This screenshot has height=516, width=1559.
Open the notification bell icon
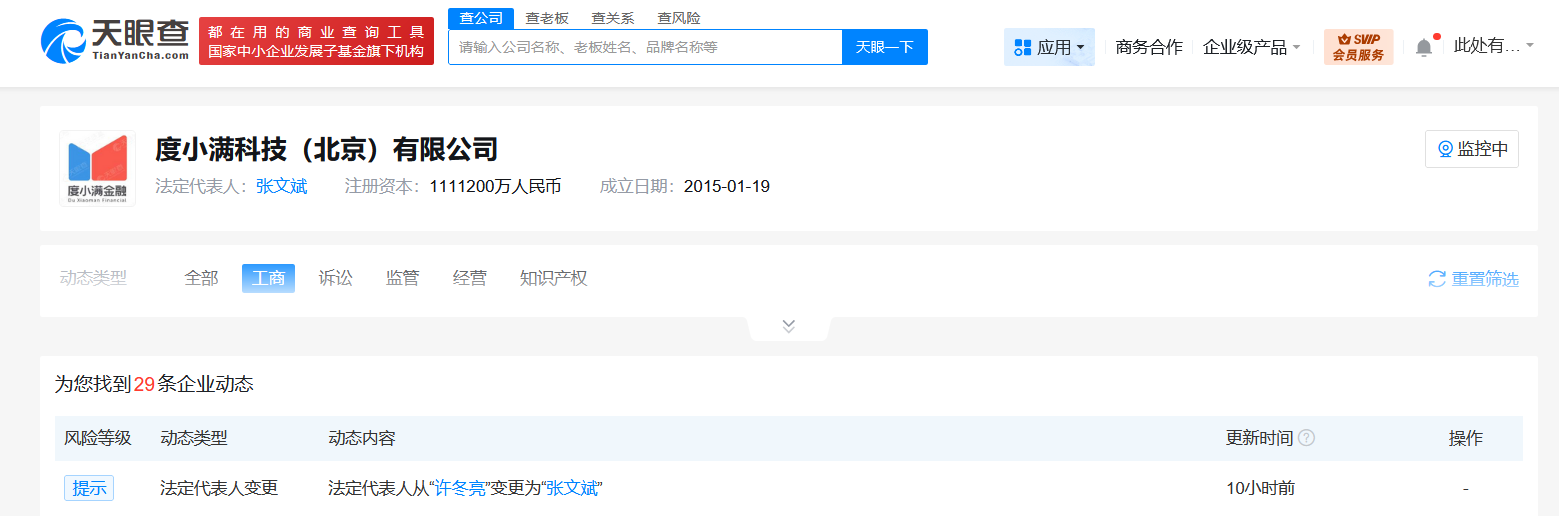click(1424, 47)
